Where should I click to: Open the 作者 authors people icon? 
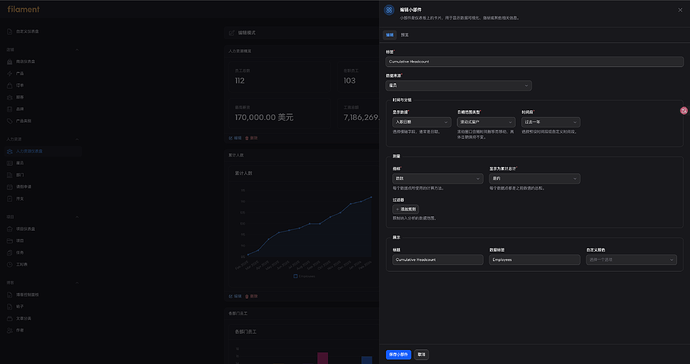tap(10, 330)
